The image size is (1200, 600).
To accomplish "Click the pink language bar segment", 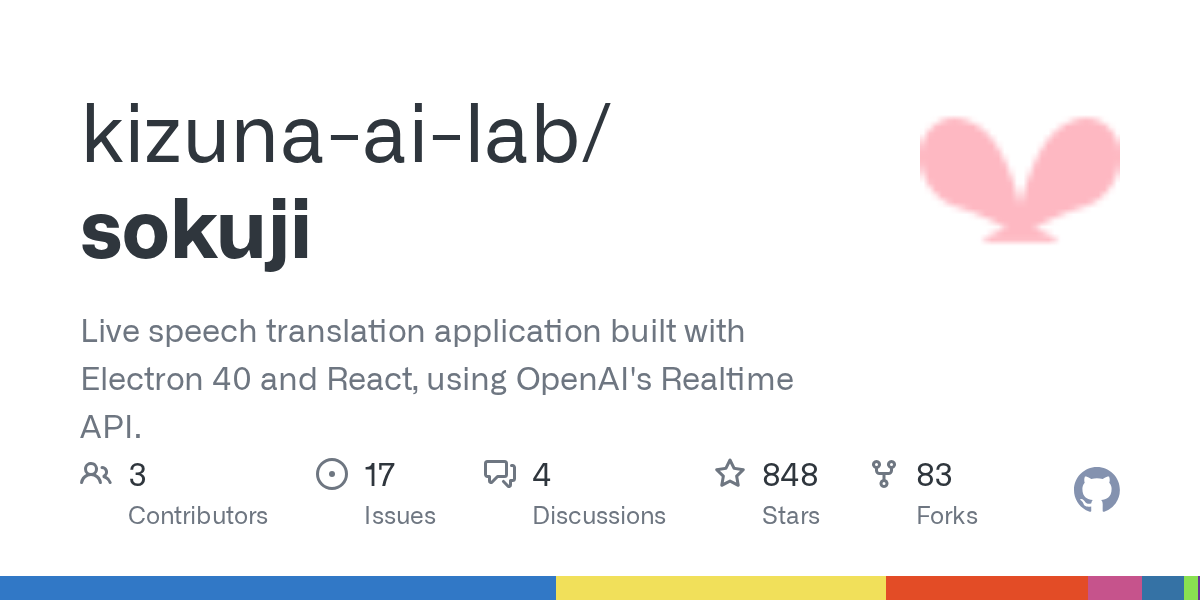I will point(1114,588).
